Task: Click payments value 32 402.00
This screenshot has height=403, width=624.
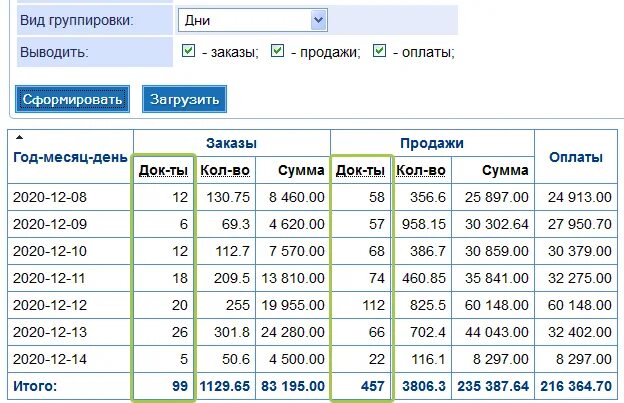Action: pos(580,332)
